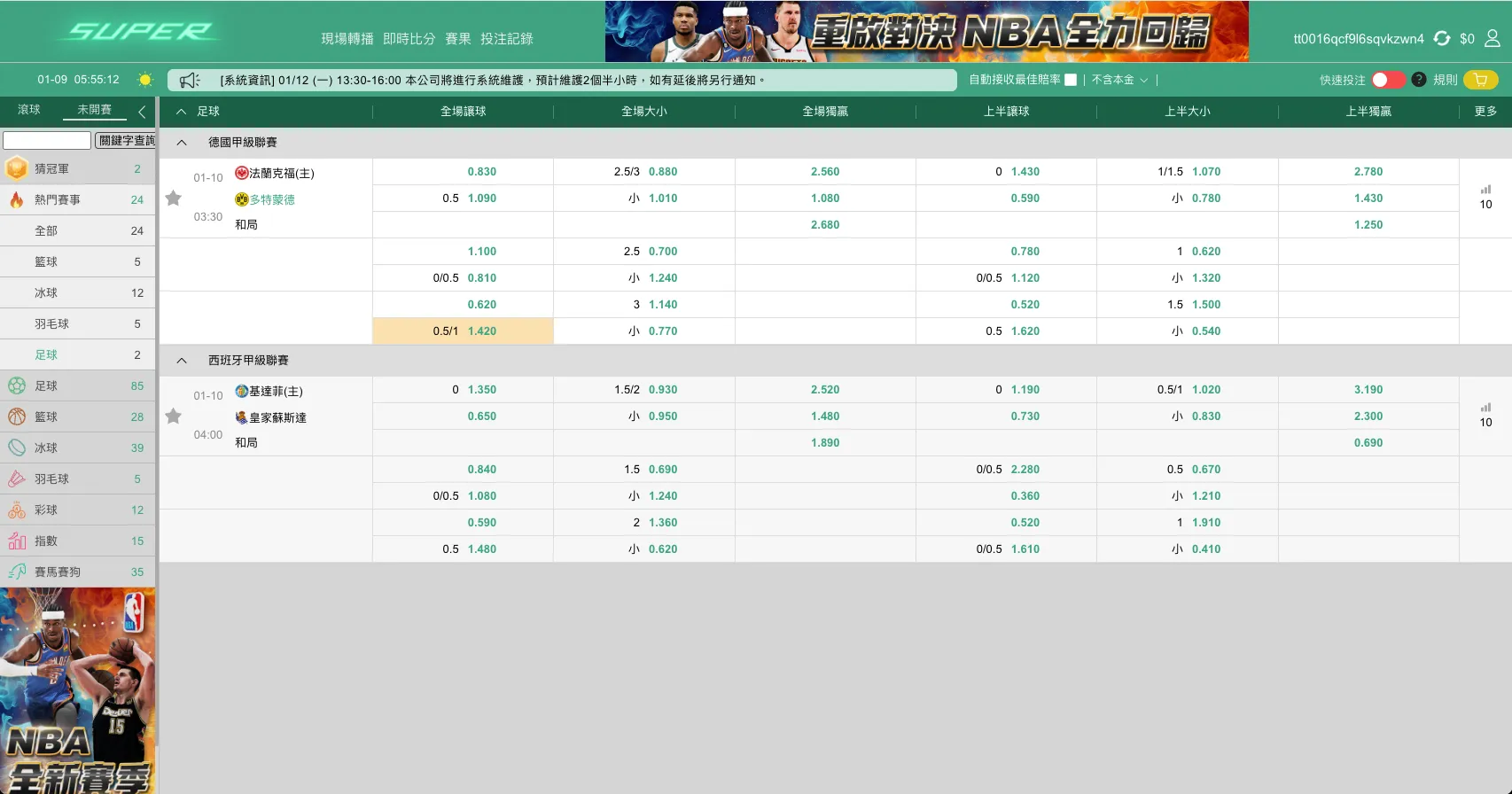1512x794 pixels.
Task: Select first-half handicap odds 1.430
Action: click(x=1006, y=172)
